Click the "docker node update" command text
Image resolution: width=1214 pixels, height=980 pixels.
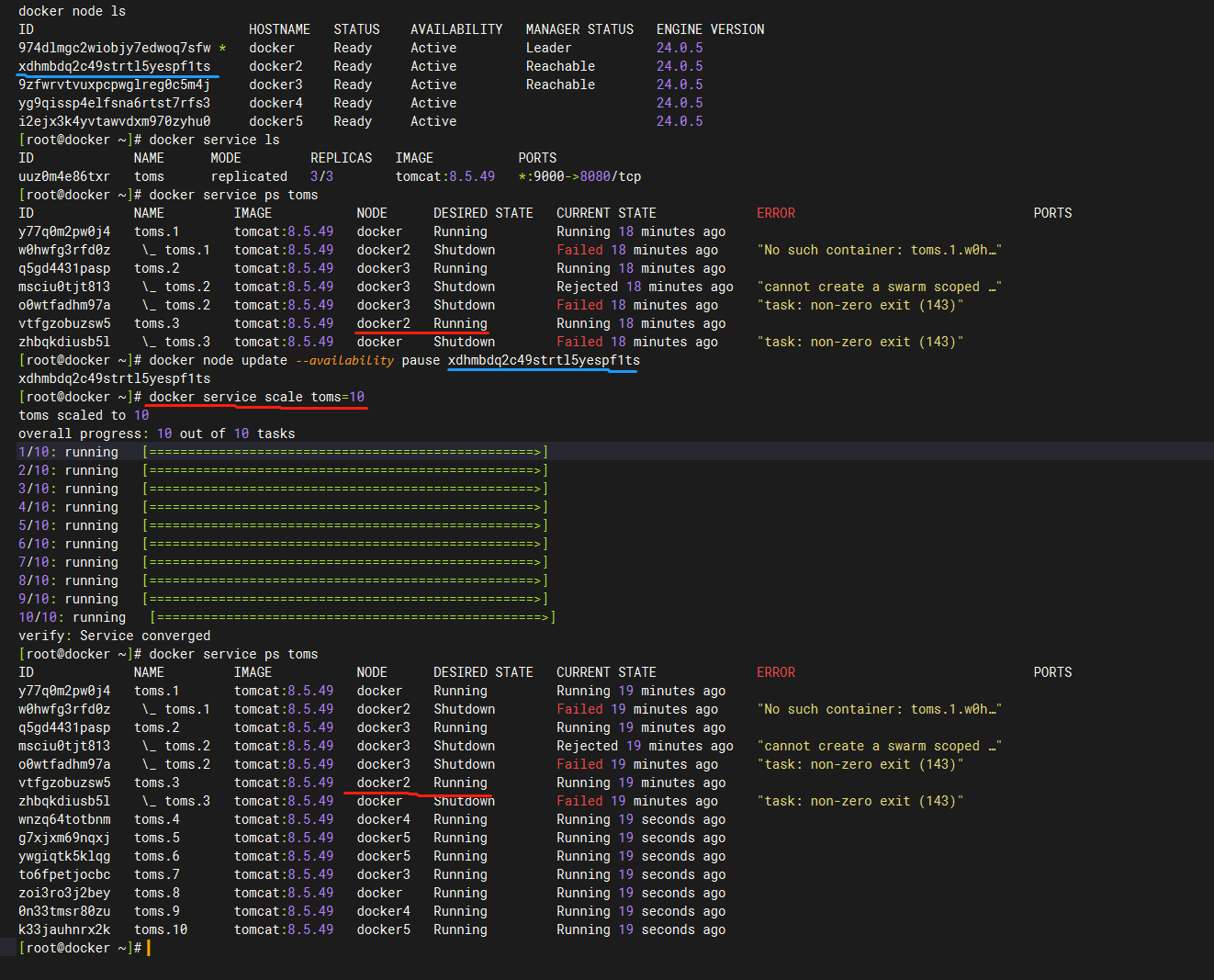point(218,360)
